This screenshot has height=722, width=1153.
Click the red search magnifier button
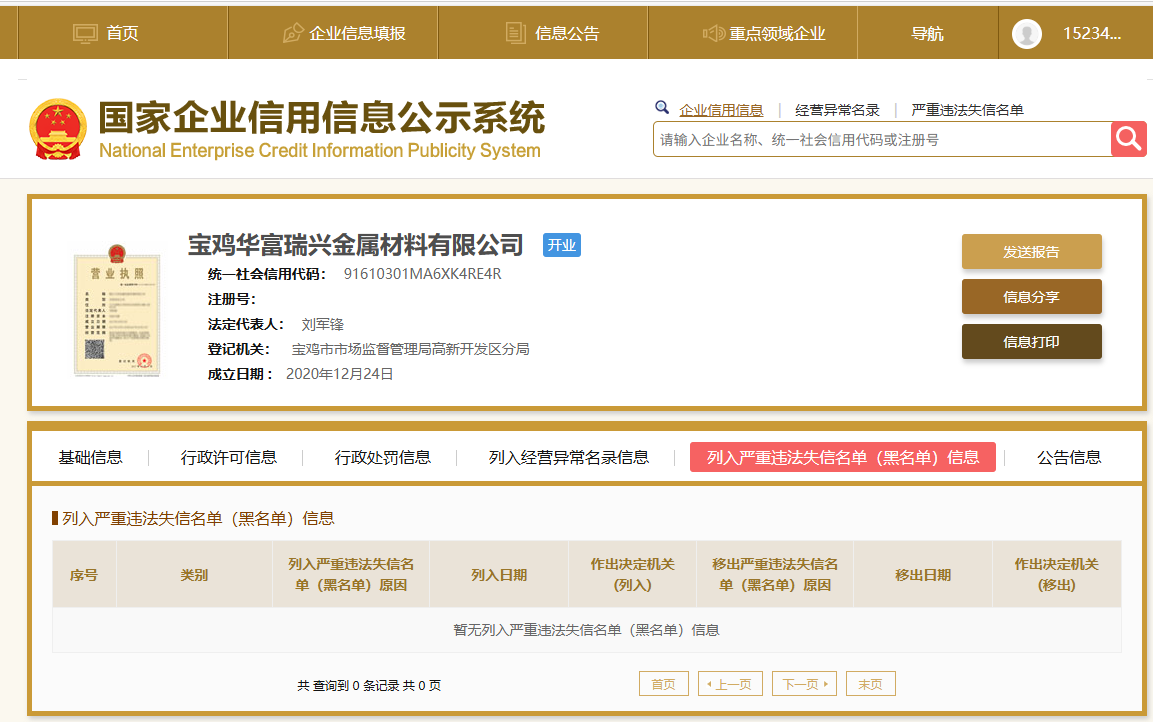1128,139
